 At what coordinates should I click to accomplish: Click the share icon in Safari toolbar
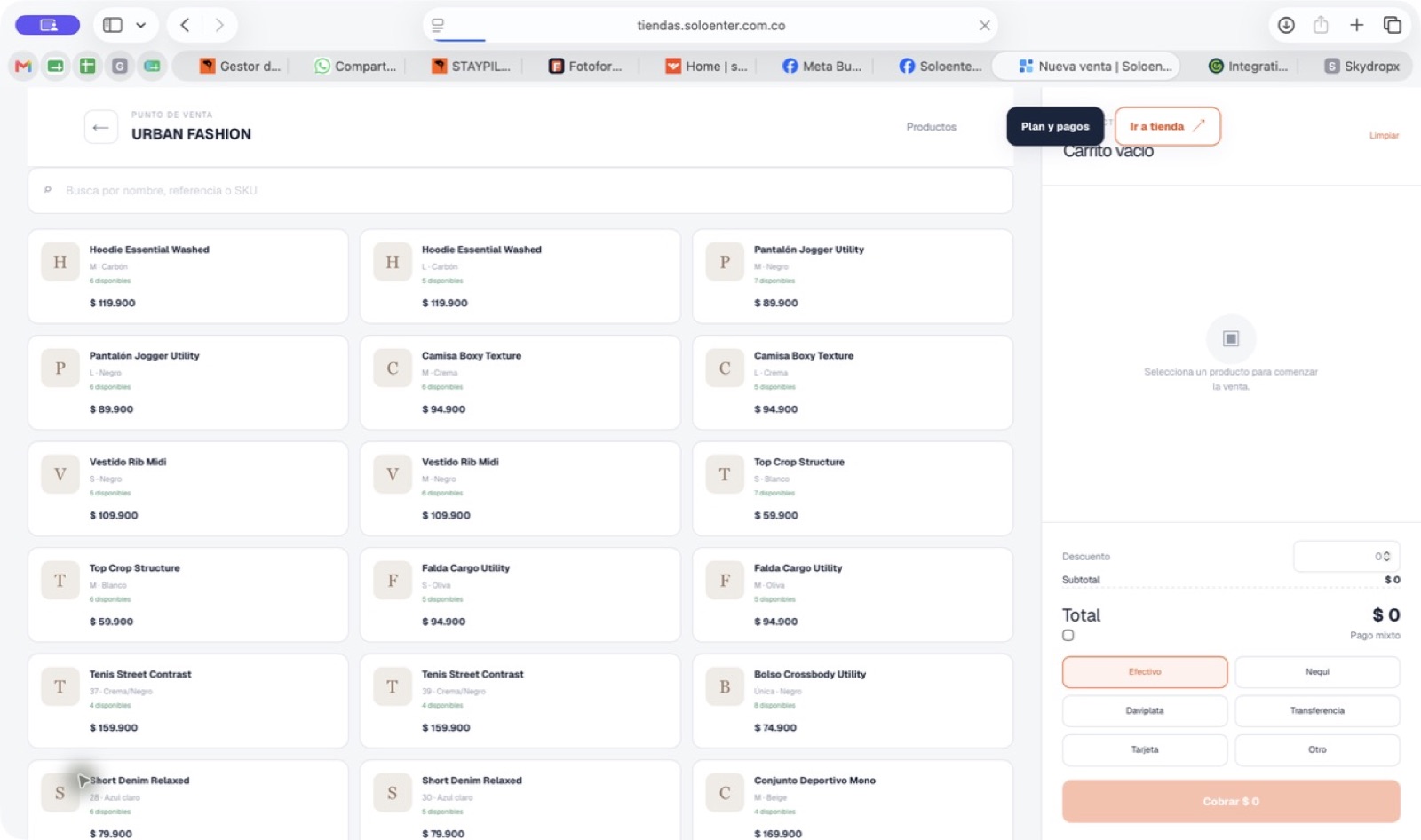(x=1321, y=25)
